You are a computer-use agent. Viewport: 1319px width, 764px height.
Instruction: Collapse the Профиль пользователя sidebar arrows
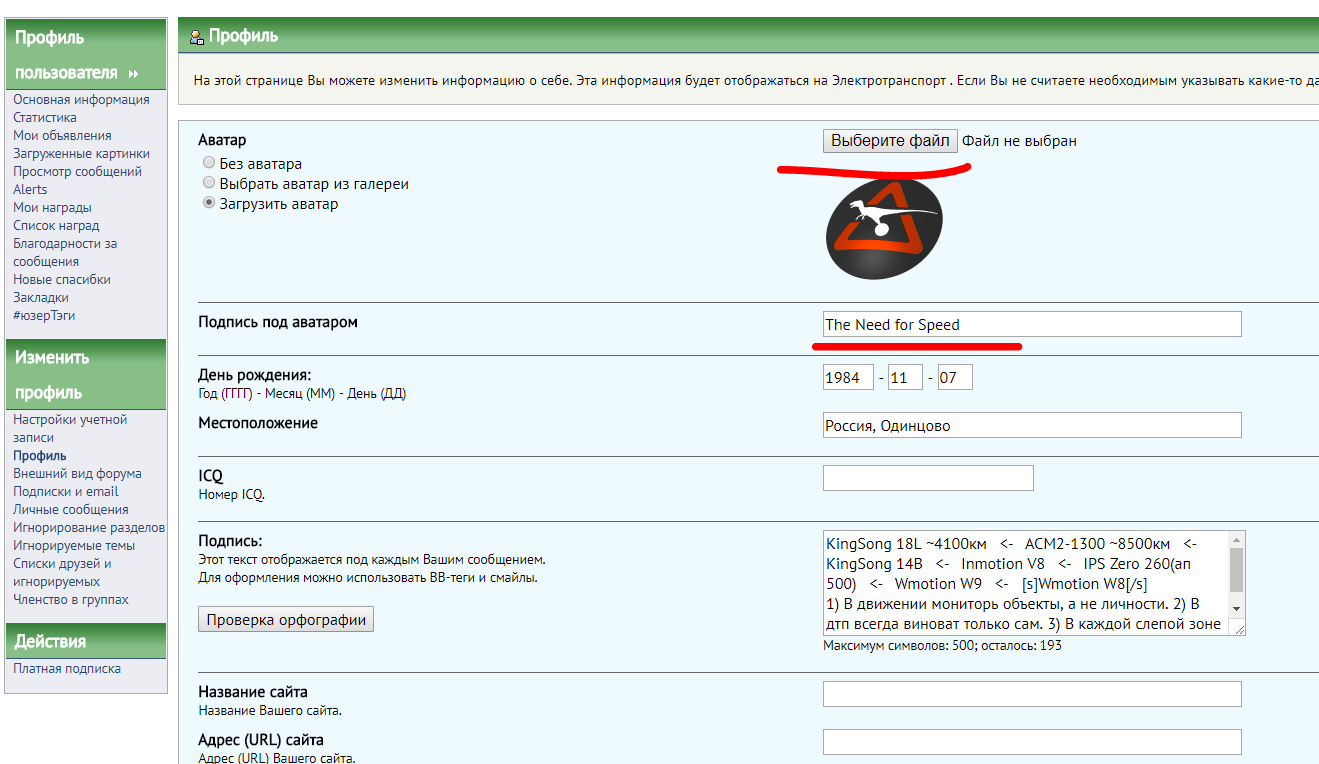coord(133,74)
